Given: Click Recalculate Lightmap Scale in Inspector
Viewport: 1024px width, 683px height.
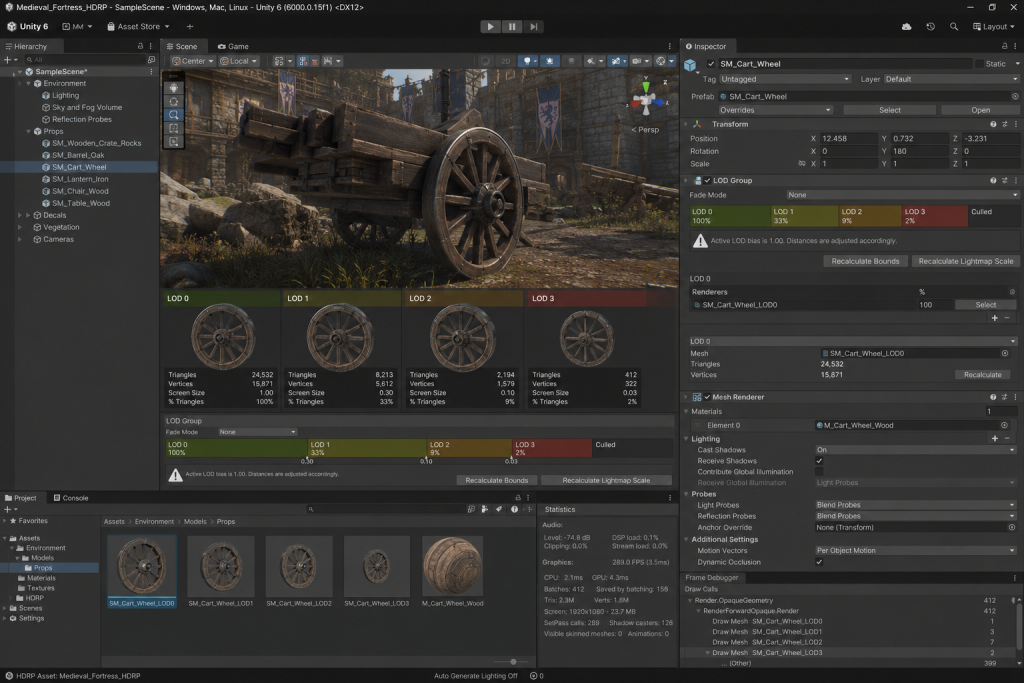Looking at the screenshot, I should [x=965, y=261].
